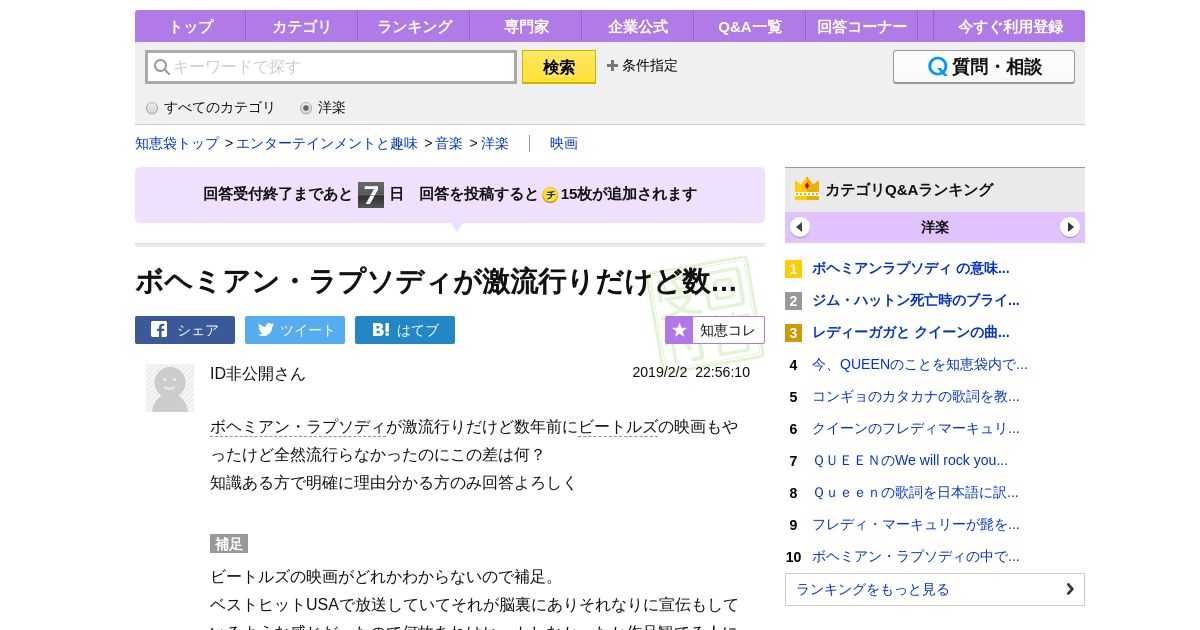This screenshot has width=1200, height=630.
Task: Bookmark with はてブ button
Action: [405, 330]
